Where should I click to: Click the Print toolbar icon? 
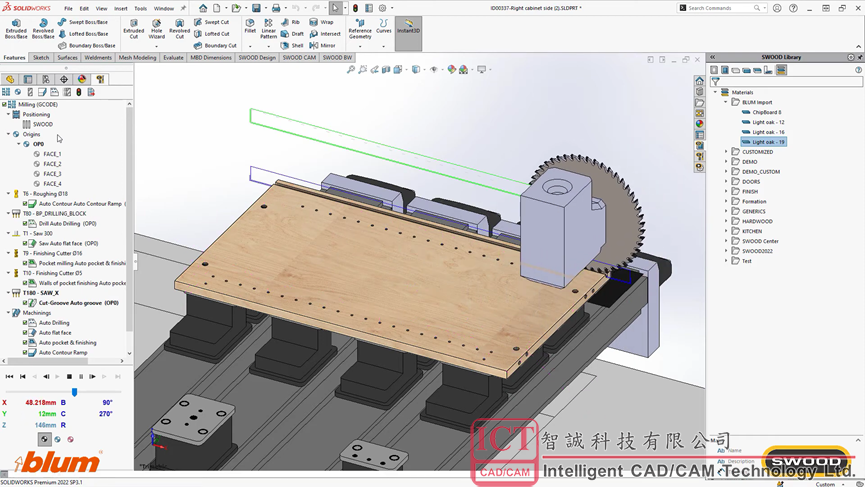pyautogui.click(x=276, y=8)
